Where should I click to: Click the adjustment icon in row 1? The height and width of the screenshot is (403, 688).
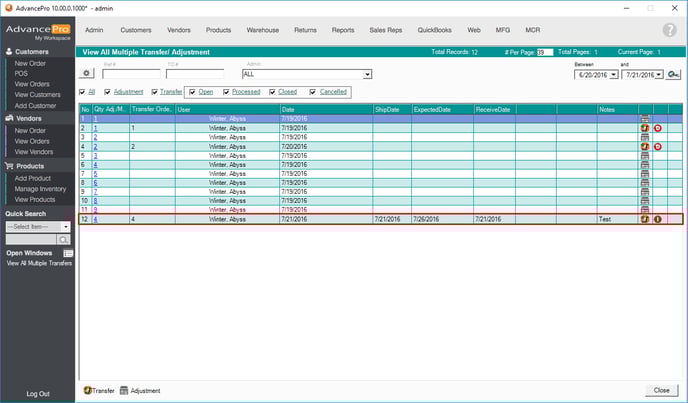[645, 119]
